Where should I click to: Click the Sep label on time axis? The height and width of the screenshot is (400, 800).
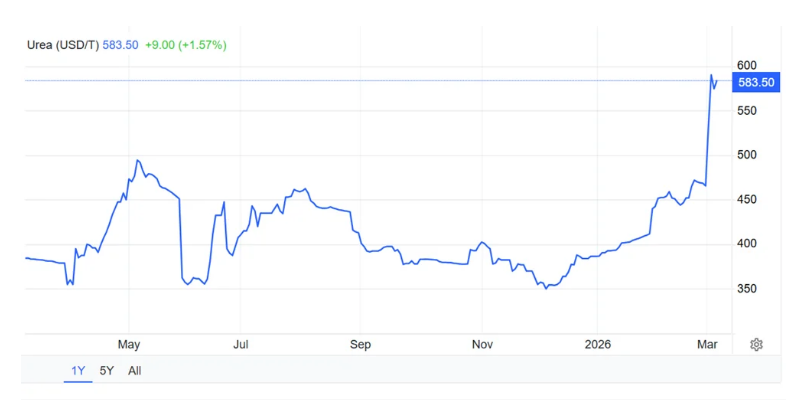(361, 345)
